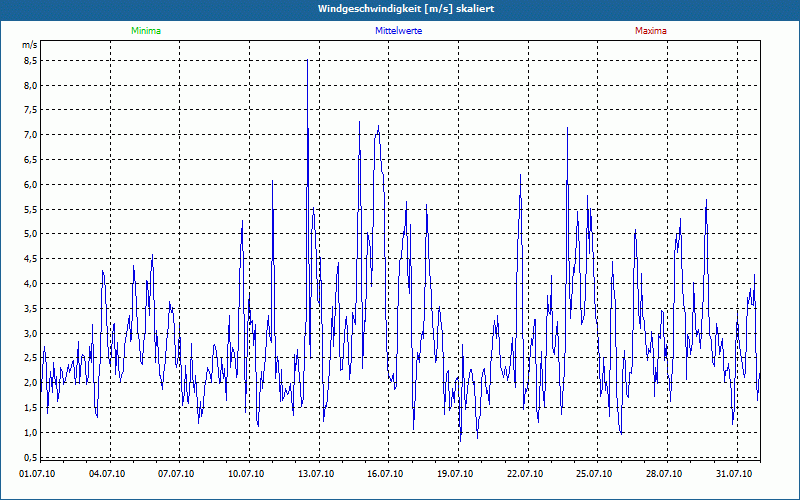This screenshot has width=800, height=500.
Task: Click the 8,0 y-axis value
Action: point(31,86)
